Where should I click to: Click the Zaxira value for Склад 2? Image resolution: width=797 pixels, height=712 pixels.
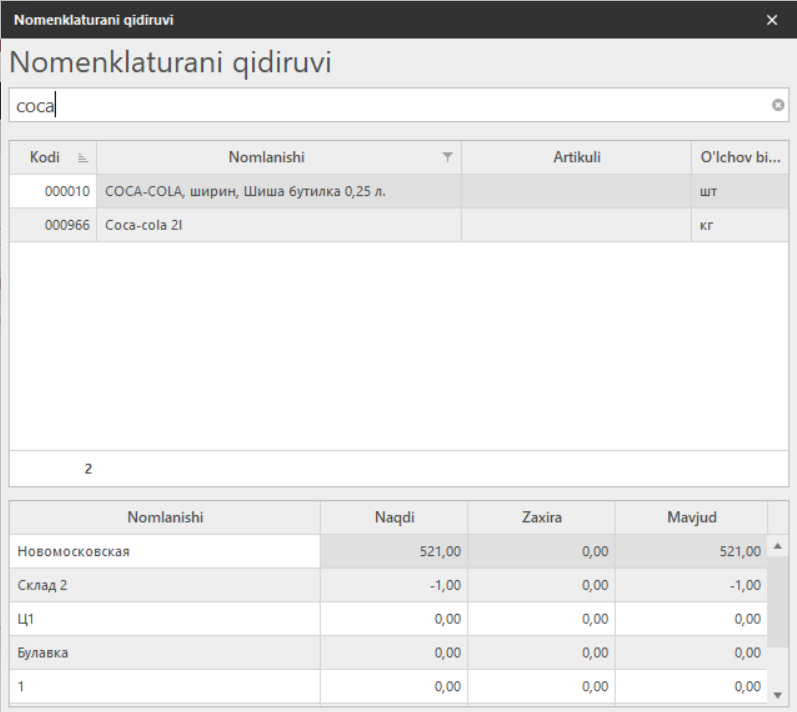tap(541, 585)
